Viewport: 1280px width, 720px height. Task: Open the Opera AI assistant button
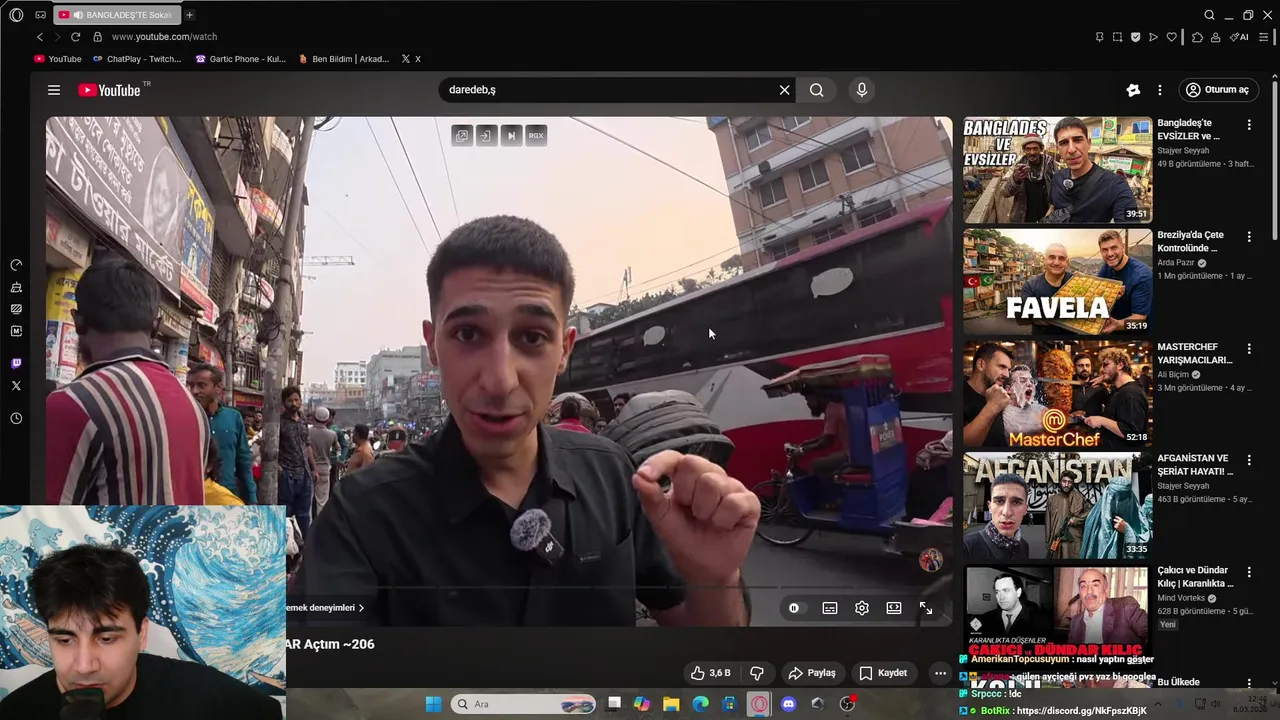1240,37
